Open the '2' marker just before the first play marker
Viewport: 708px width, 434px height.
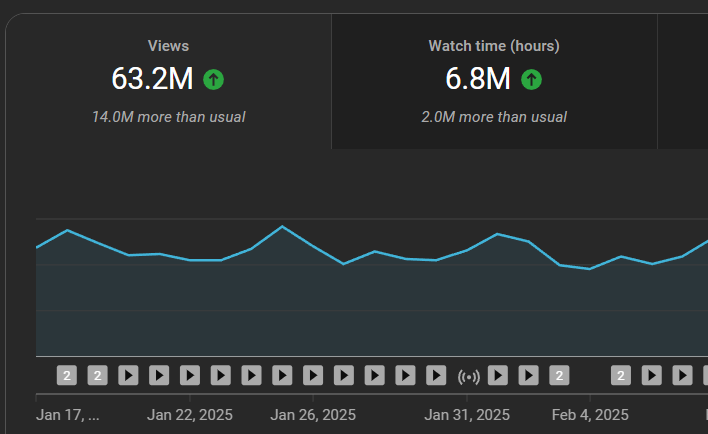(98, 375)
